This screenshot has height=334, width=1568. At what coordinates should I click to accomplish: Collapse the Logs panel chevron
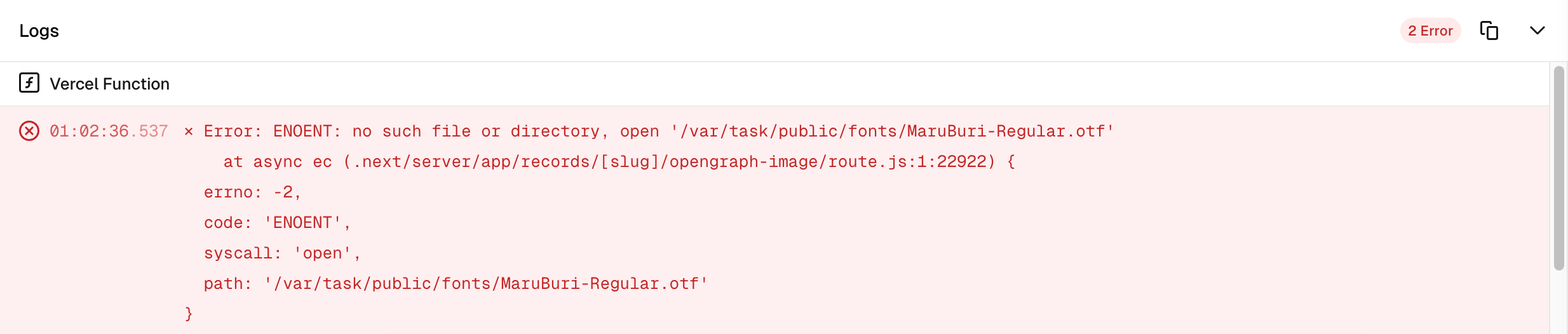tap(1537, 30)
